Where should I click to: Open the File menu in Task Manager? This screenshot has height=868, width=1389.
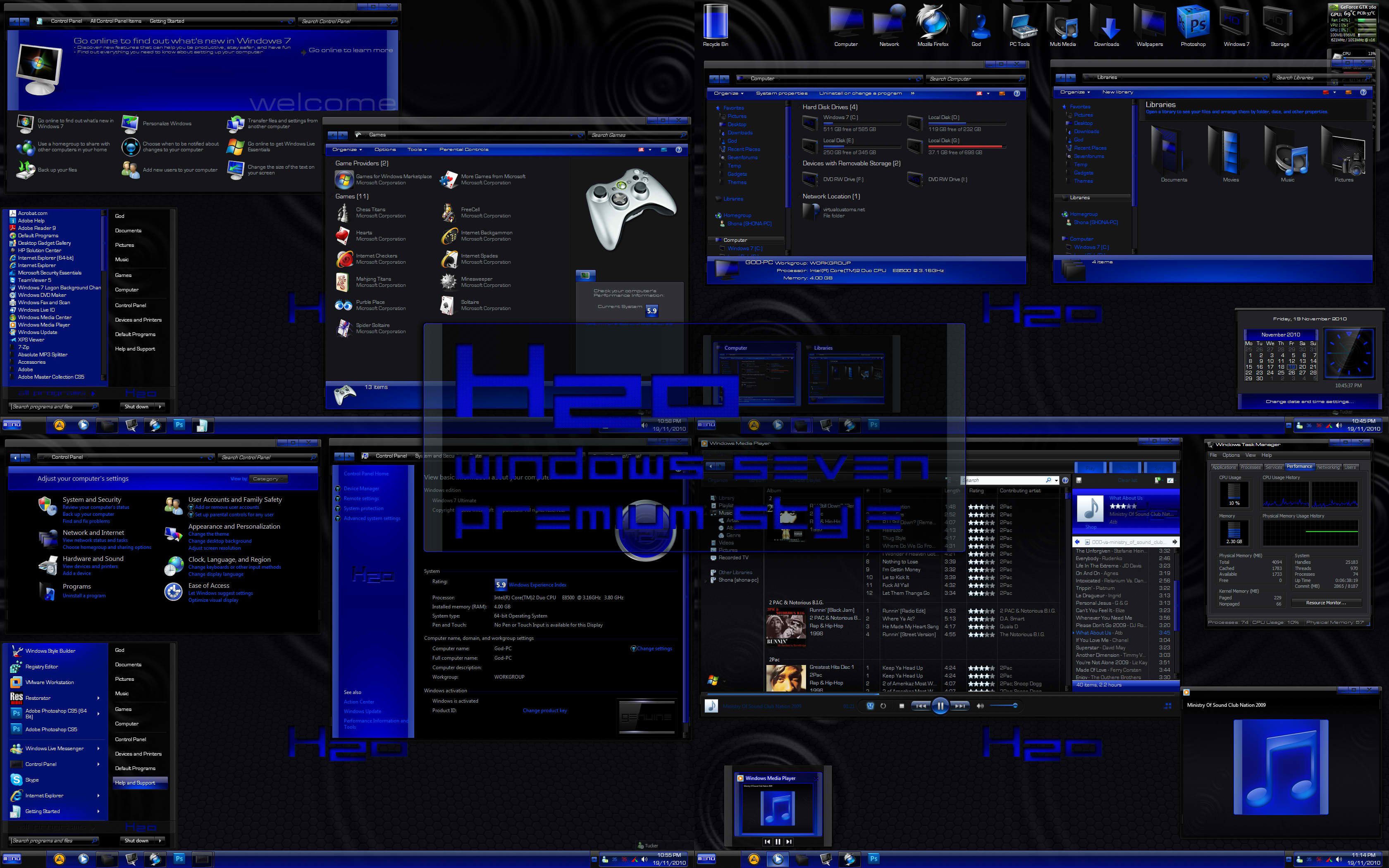point(1213,455)
